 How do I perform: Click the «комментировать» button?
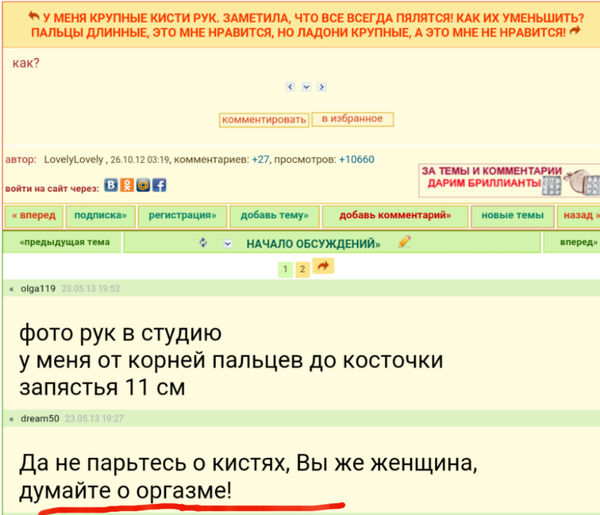pyautogui.click(x=264, y=120)
